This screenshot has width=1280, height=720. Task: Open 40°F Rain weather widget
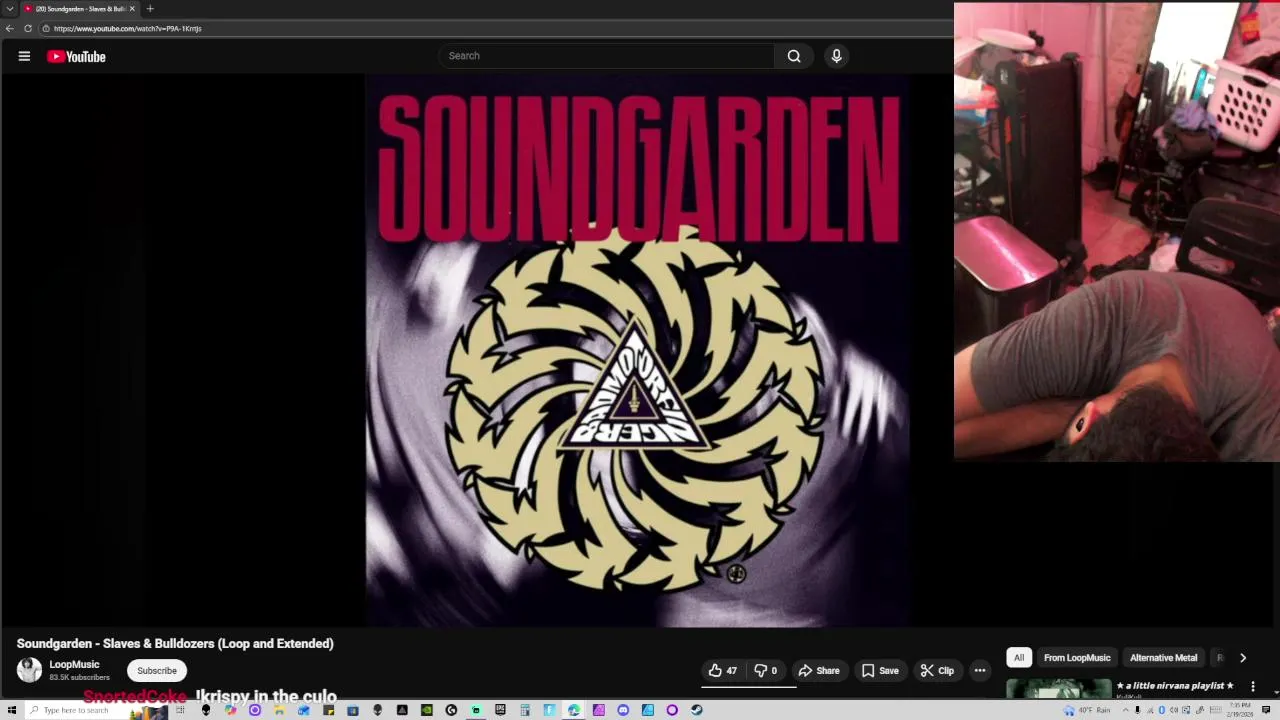(1088, 710)
